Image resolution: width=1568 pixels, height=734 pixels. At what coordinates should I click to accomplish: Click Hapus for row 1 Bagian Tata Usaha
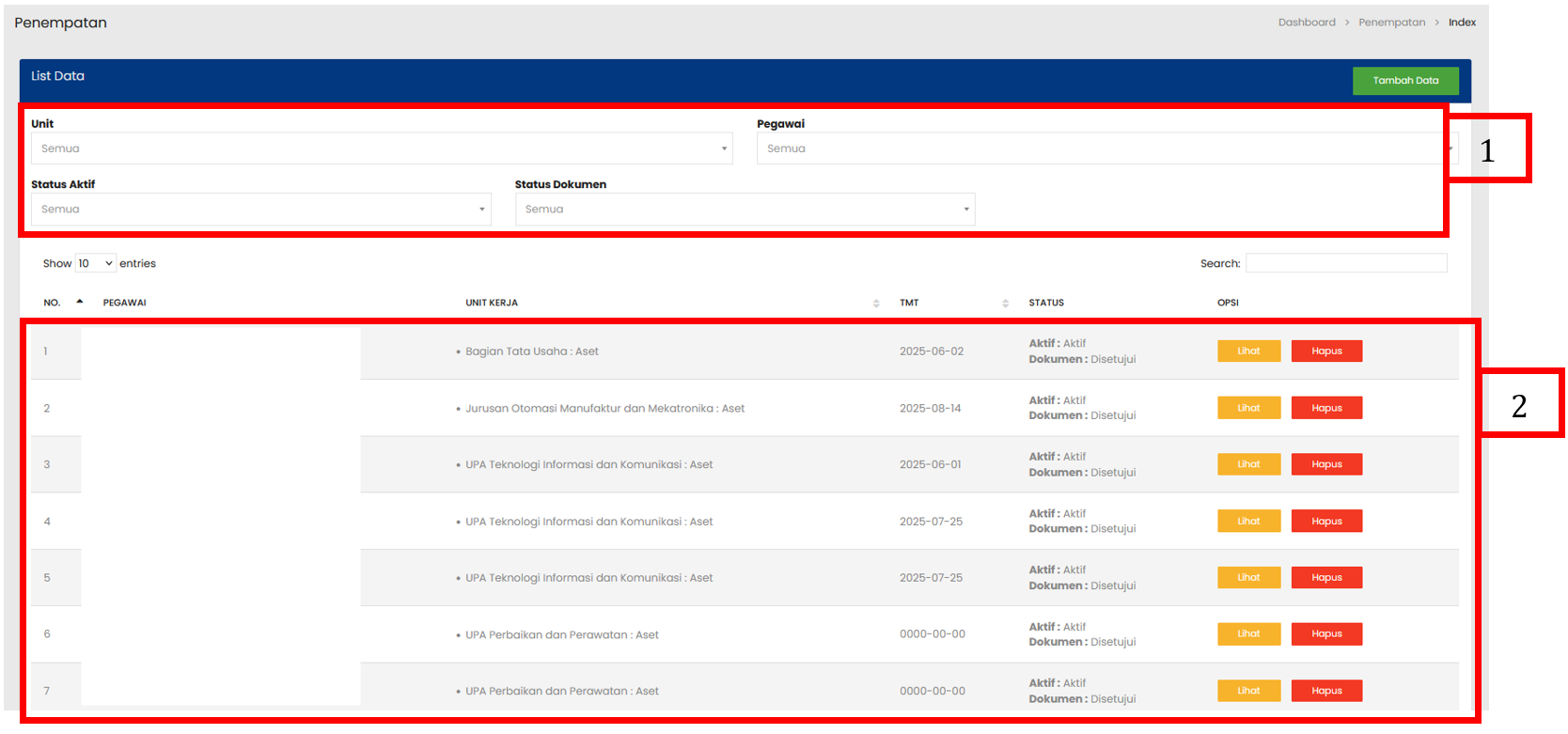pos(1325,351)
